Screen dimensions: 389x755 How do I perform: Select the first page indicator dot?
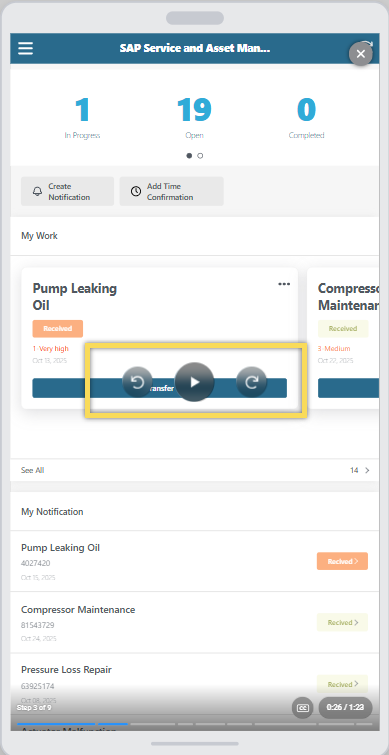189,156
